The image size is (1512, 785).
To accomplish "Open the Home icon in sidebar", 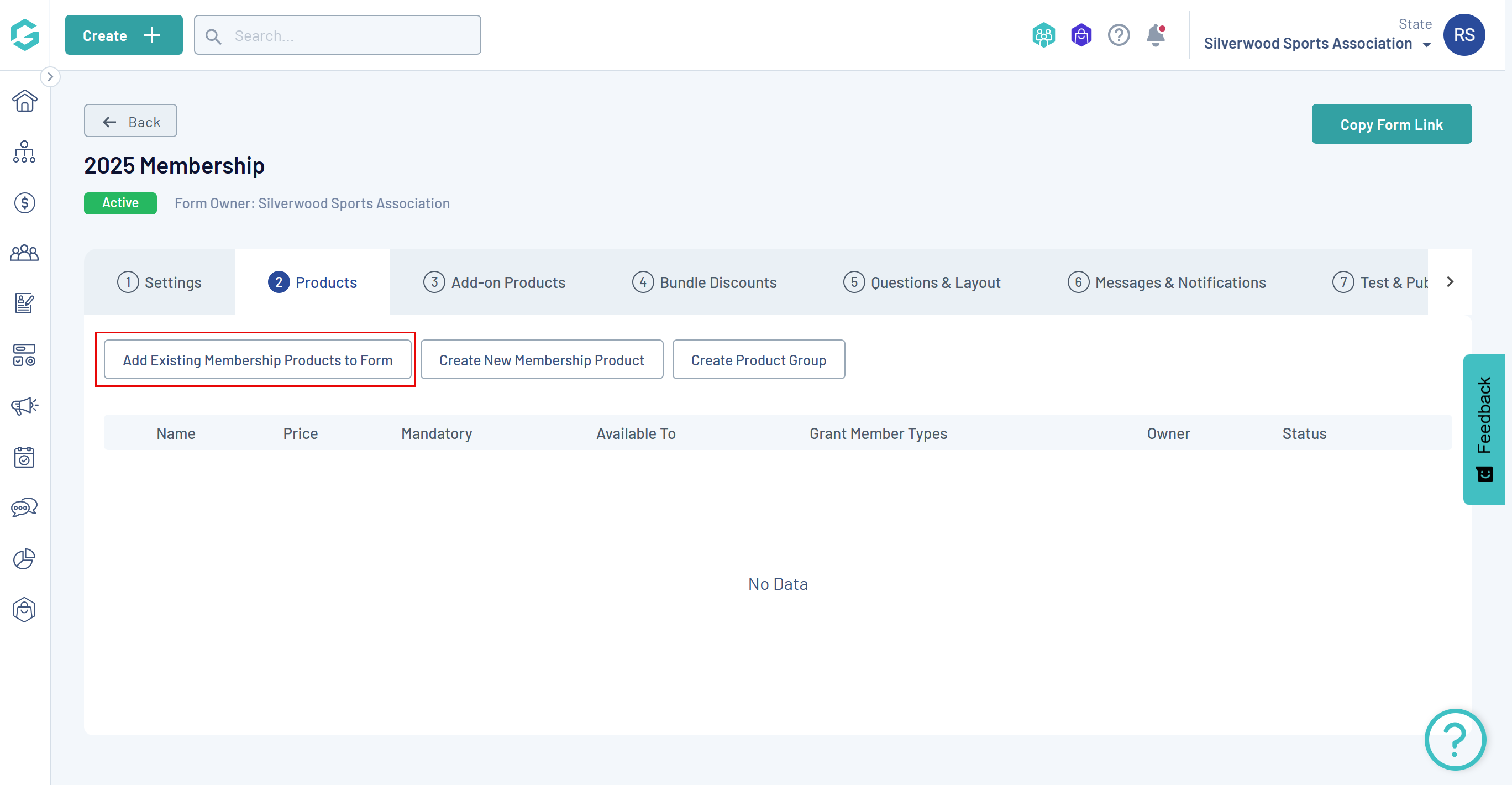I will 25,101.
